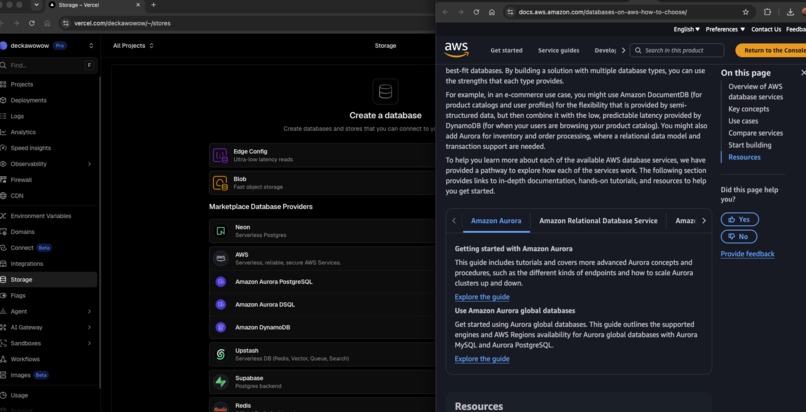The width and height of the screenshot is (806, 412).
Task: Click Return to the Console button
Action: click(x=771, y=50)
